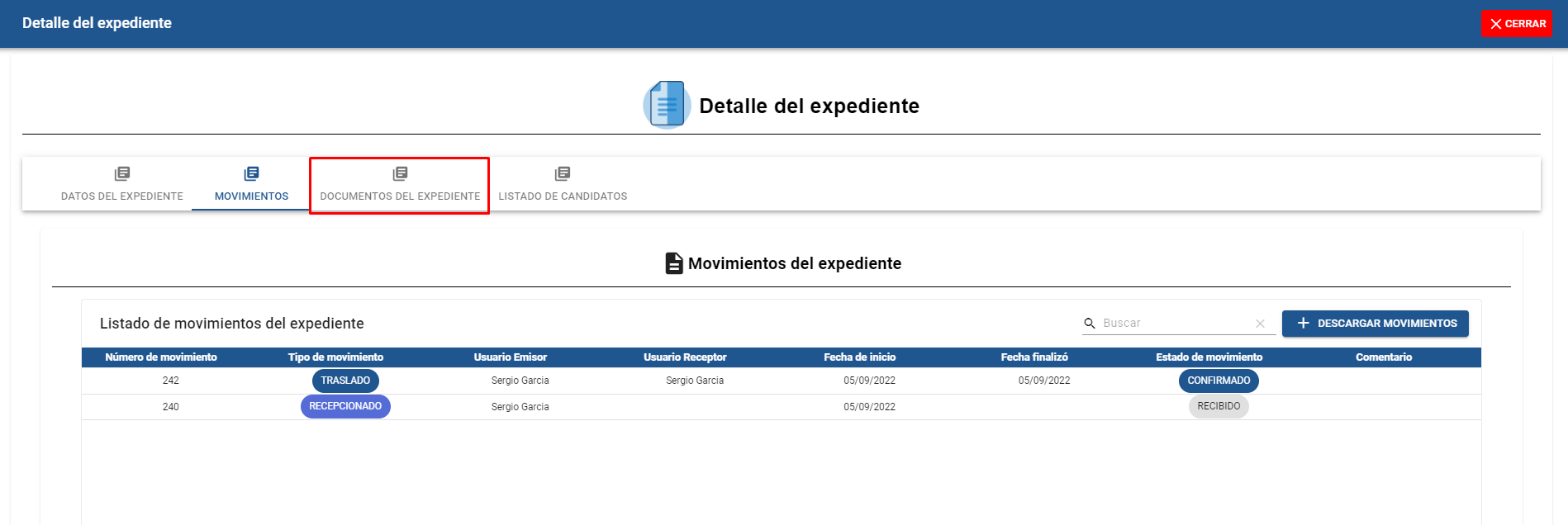Viewport: 1568px width, 525px height.
Task: Close the dialog with Cerrar button
Action: [1517, 24]
